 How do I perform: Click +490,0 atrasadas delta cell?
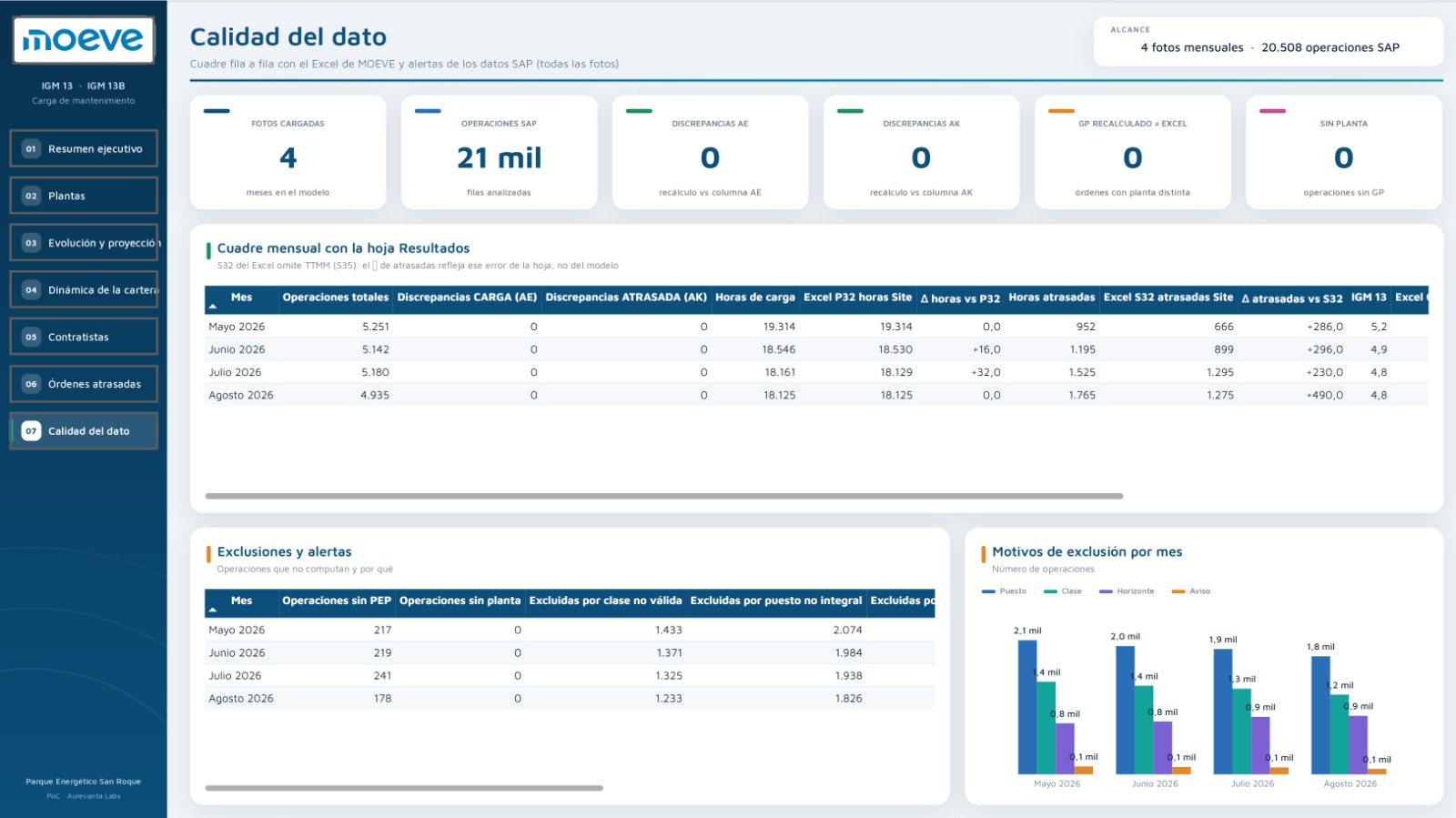[x=1324, y=395]
